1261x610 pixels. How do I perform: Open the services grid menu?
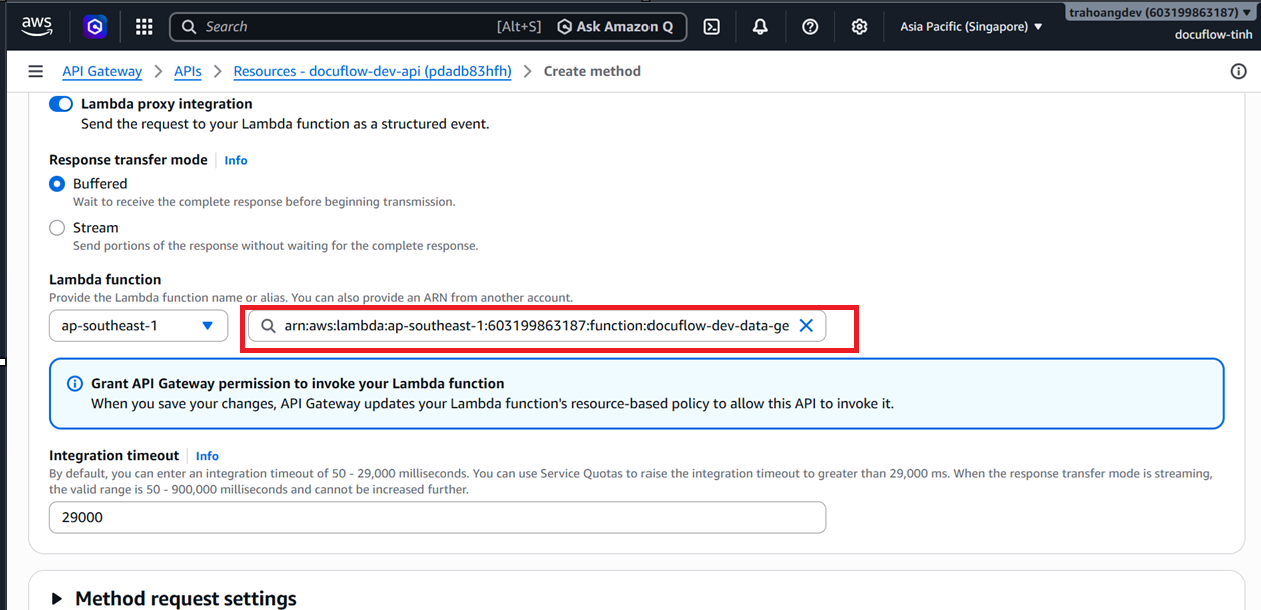(144, 27)
